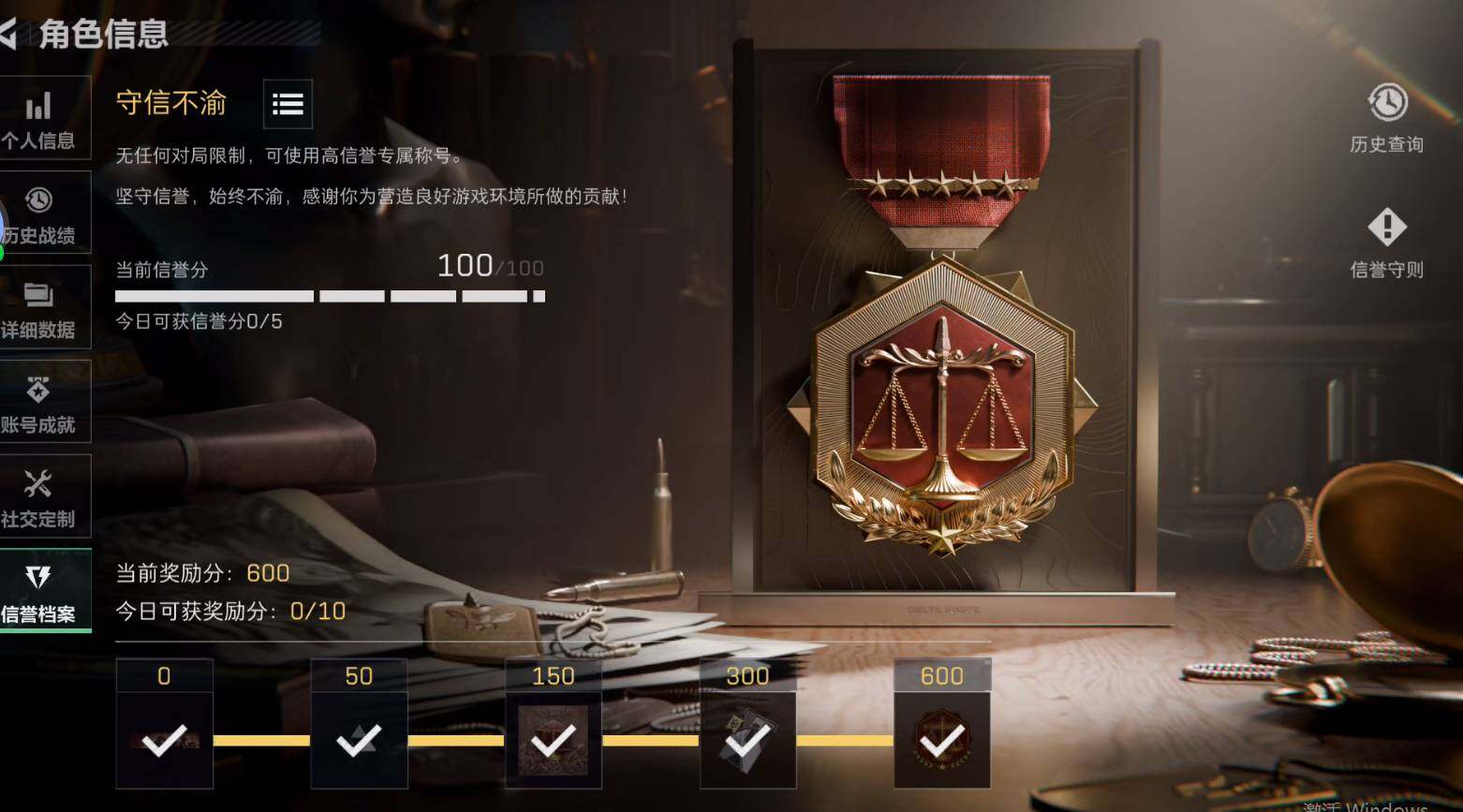Click the justice scales medal display
This screenshot has width=1463, height=812.
(943, 318)
